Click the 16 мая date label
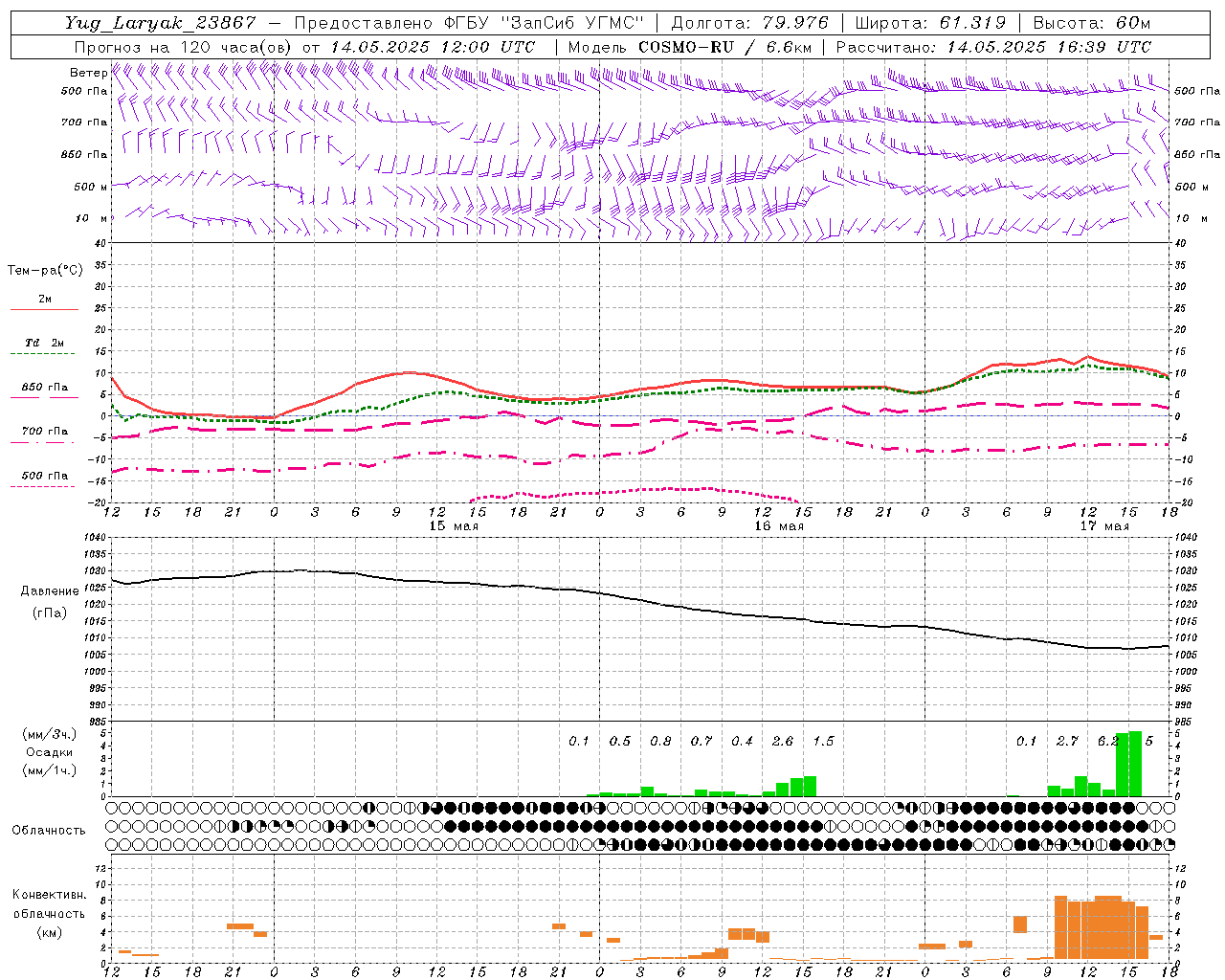1225x980 pixels. pyautogui.click(x=779, y=526)
